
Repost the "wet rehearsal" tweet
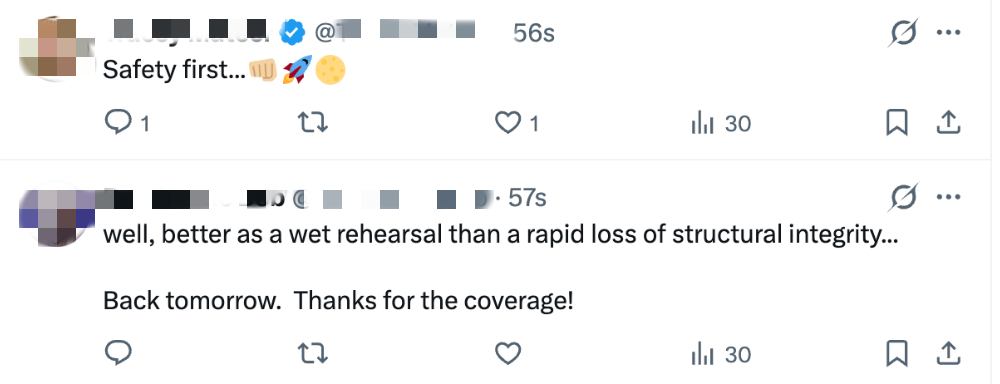tap(313, 353)
